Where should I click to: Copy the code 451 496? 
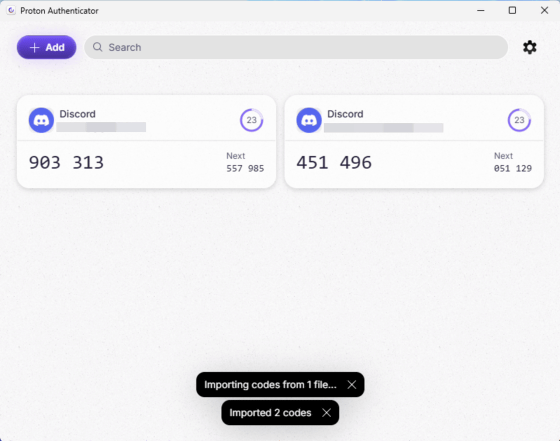[334, 163]
